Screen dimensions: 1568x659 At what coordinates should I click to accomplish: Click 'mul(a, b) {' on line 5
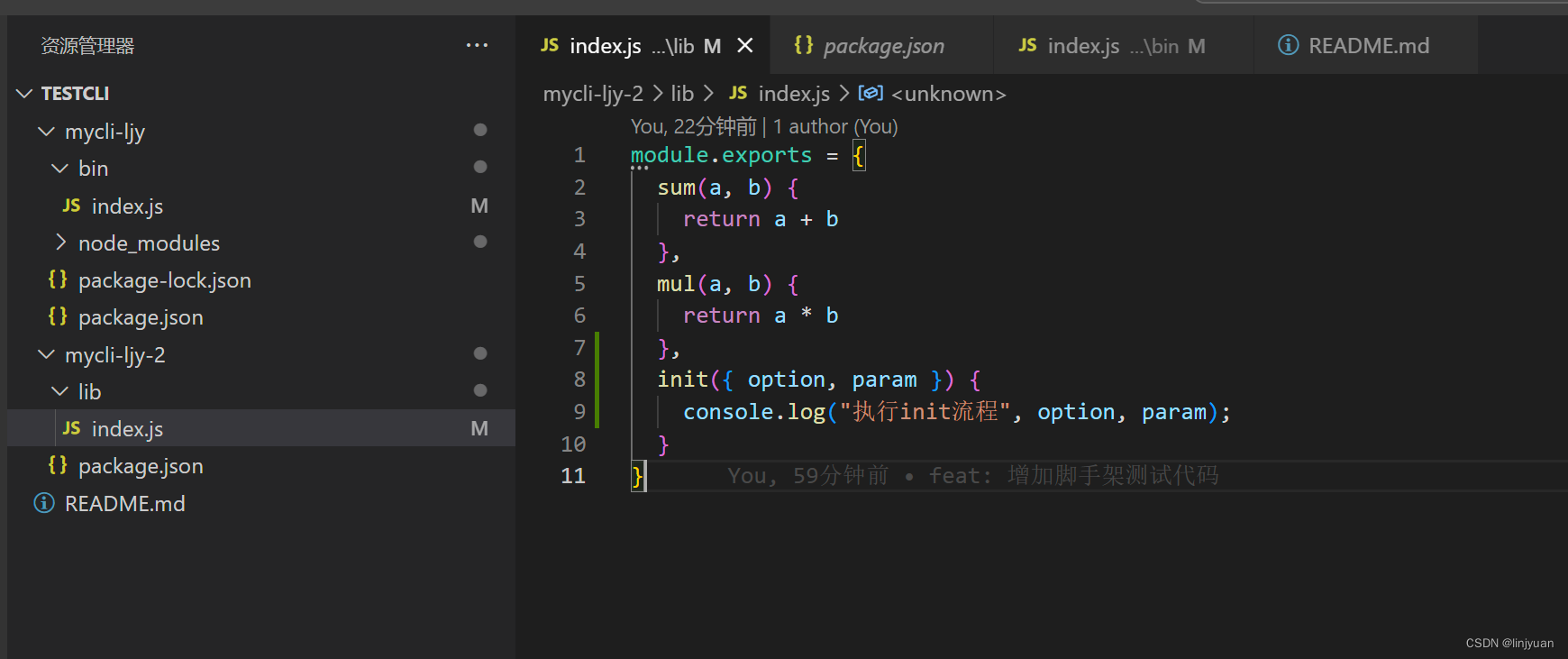pos(728,284)
